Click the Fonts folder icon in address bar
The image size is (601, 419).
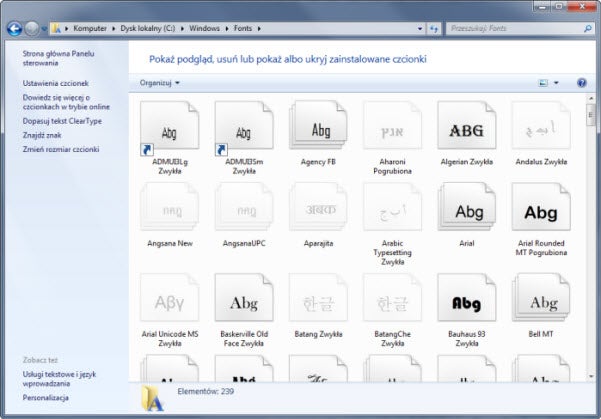coord(56,28)
